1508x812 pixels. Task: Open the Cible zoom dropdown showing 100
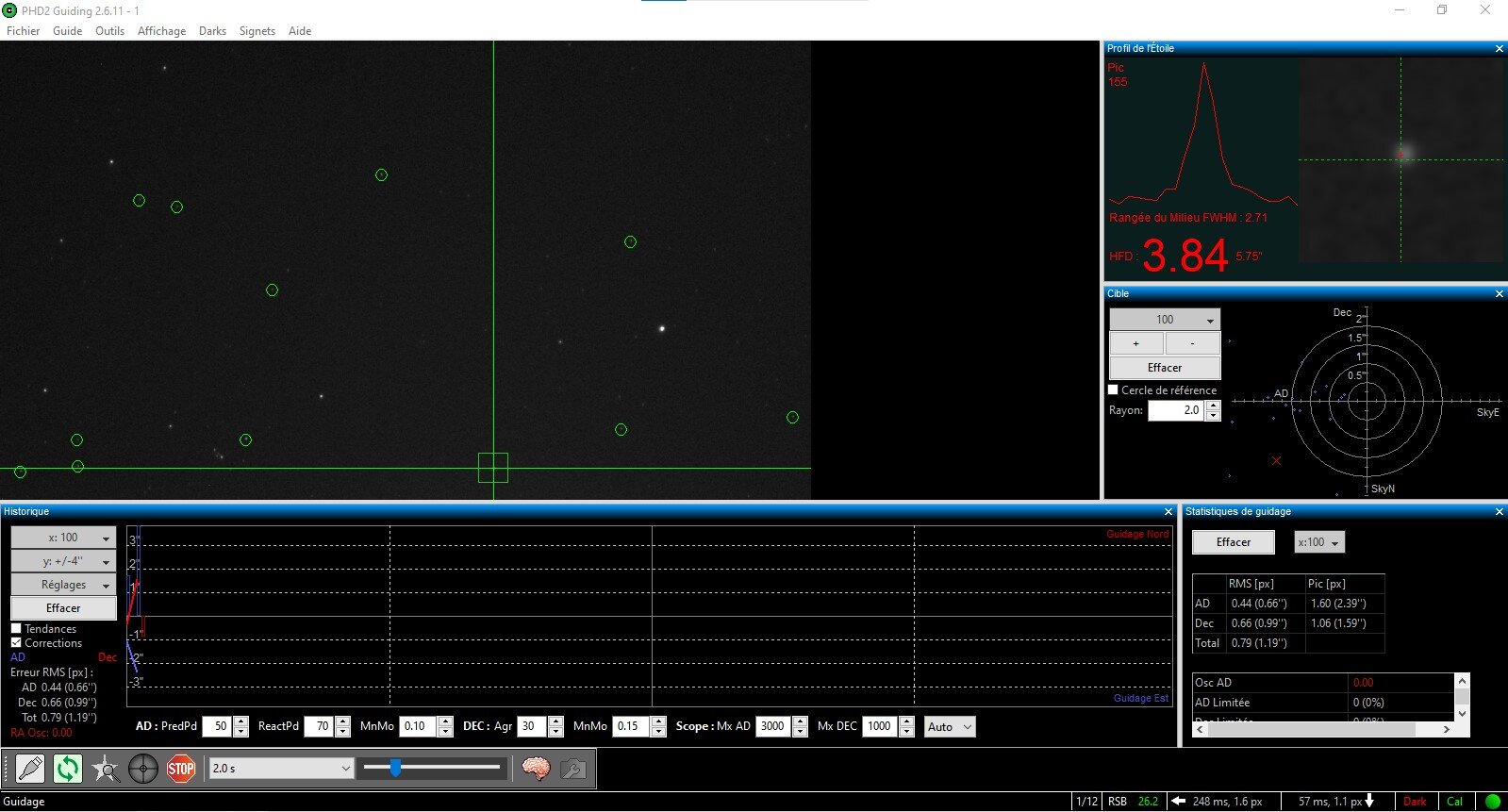pos(1165,320)
